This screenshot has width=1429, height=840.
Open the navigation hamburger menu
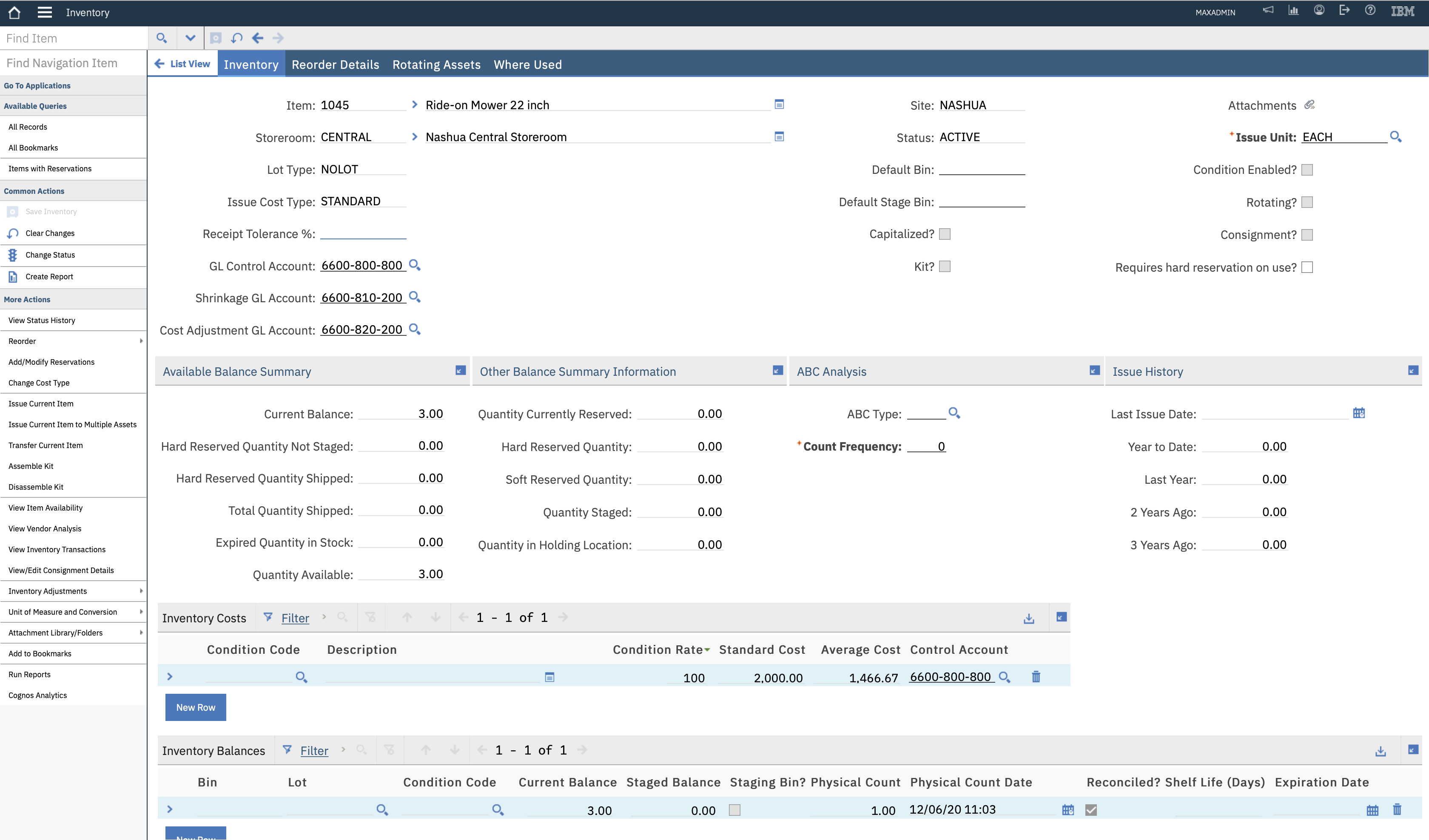pyautogui.click(x=45, y=12)
